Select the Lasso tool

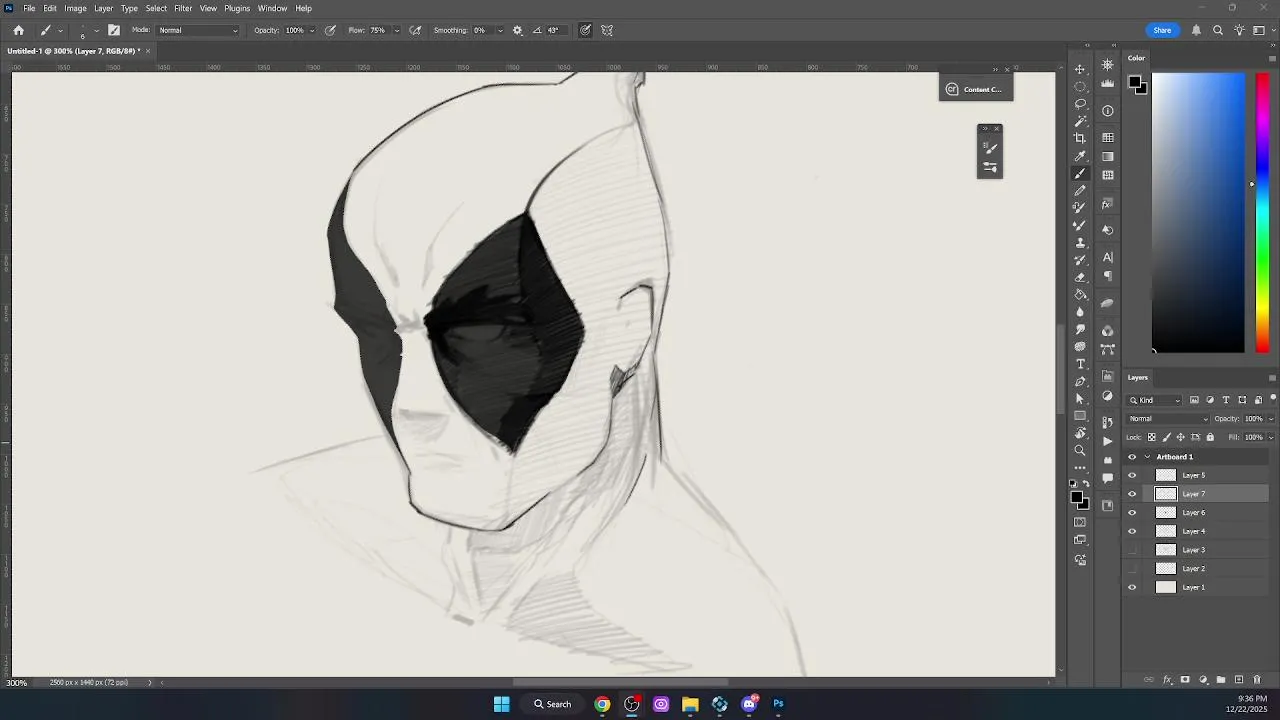click(x=1080, y=103)
